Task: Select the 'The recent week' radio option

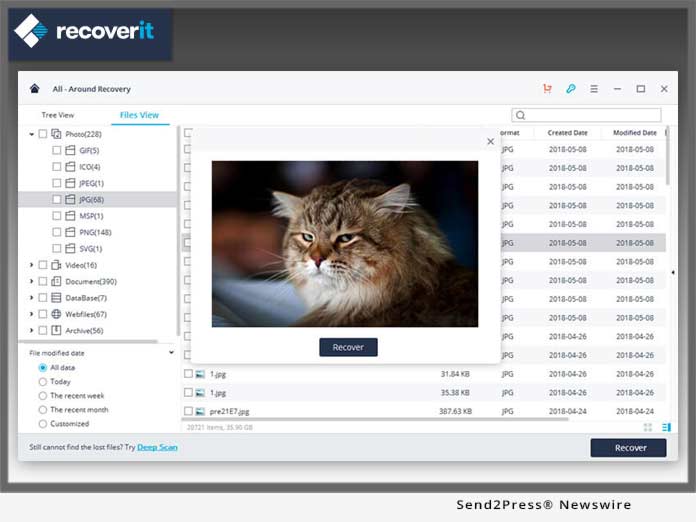Action: pyautogui.click(x=42, y=395)
